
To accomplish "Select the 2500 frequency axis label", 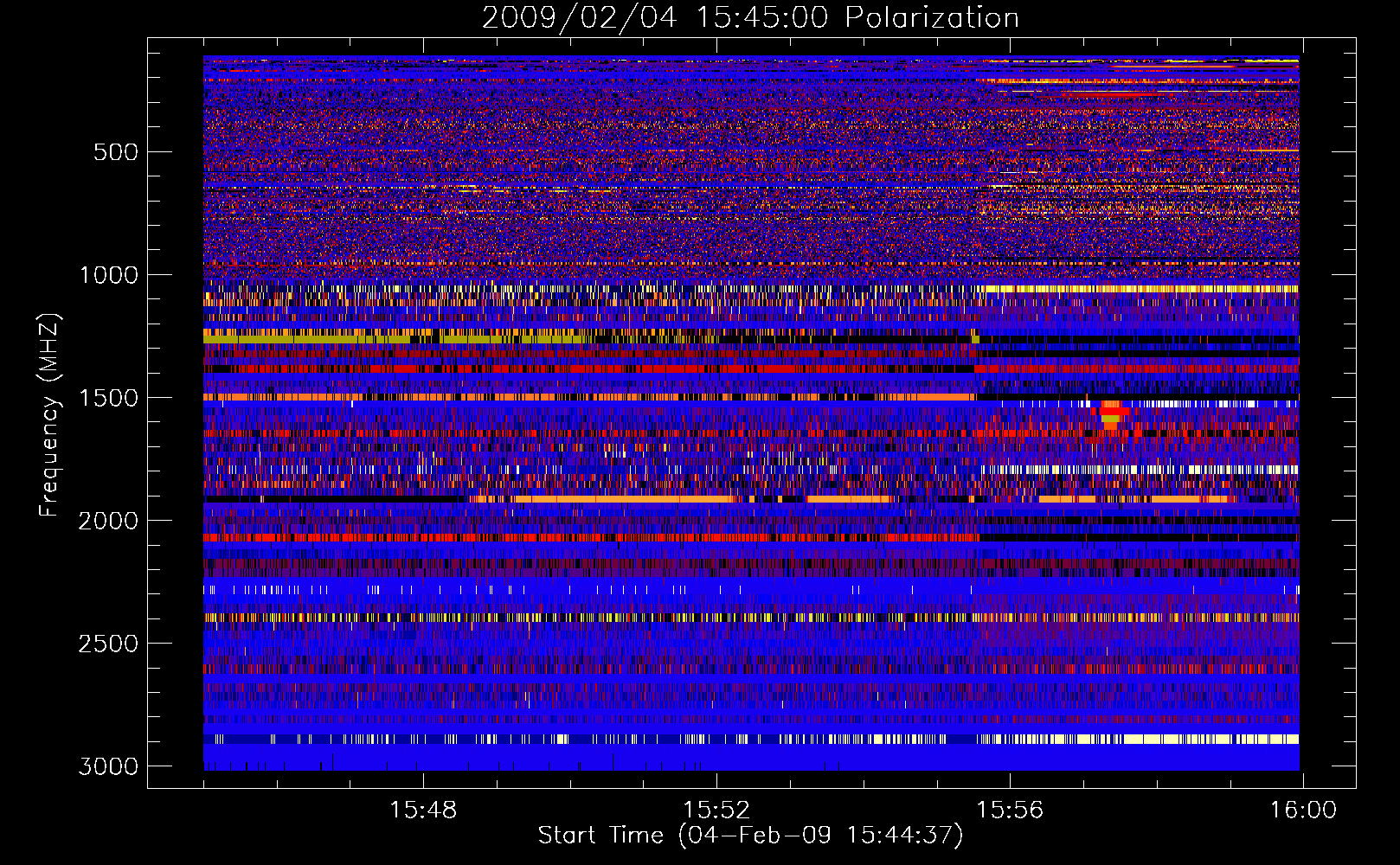I will 108,644.
